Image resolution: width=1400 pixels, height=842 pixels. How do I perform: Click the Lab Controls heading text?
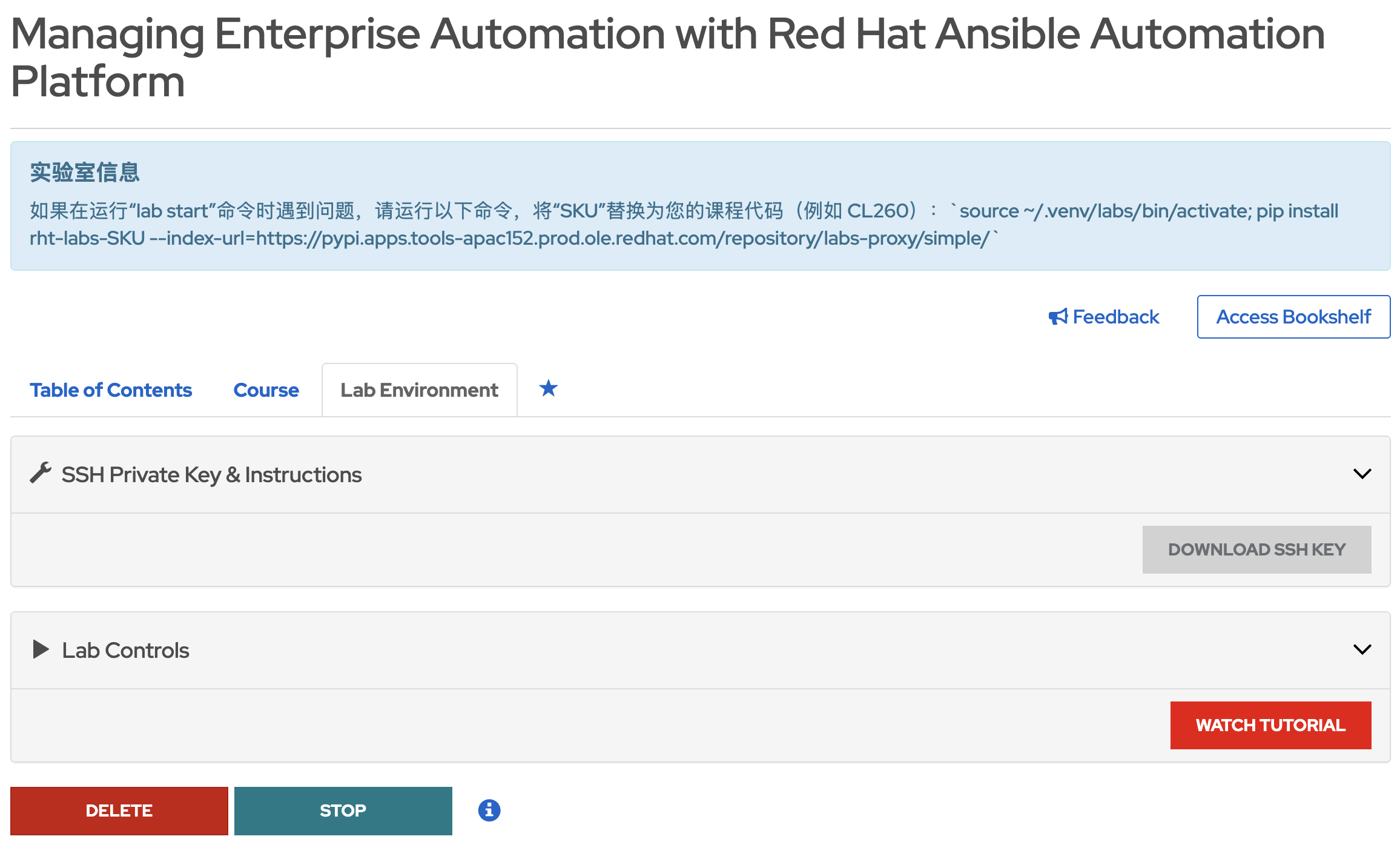[125, 651]
